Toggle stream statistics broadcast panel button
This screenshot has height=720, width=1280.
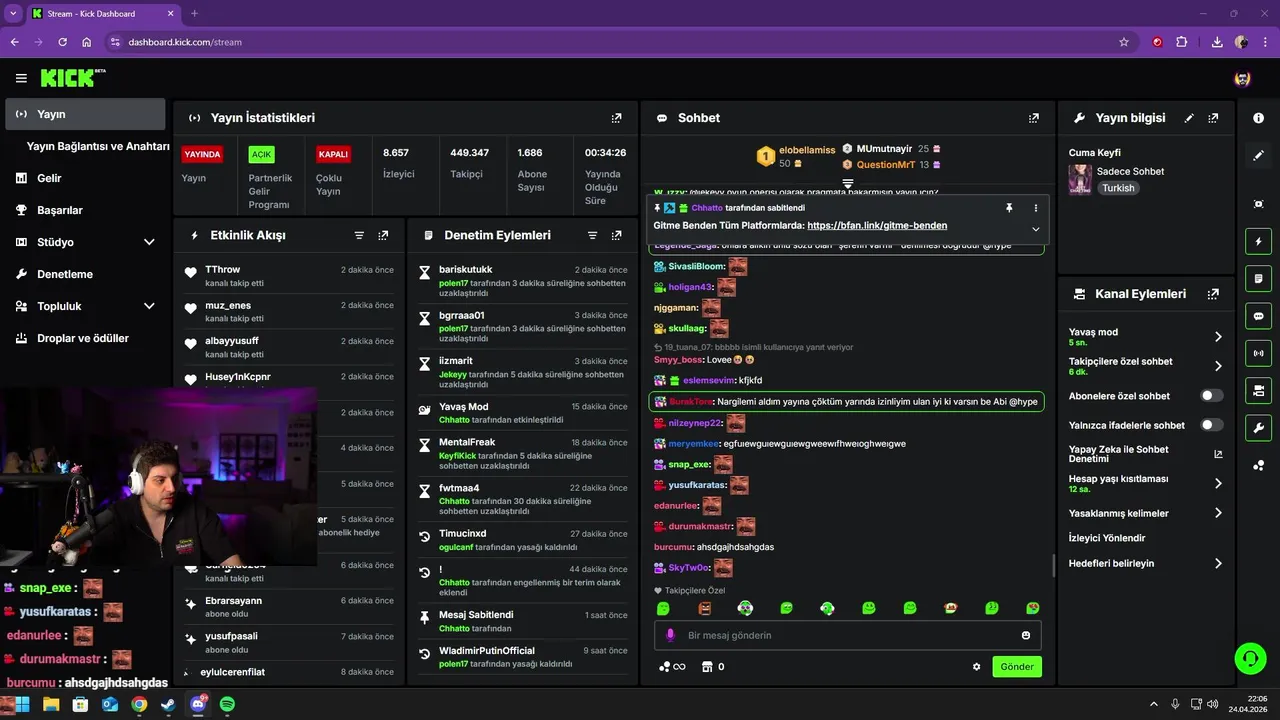tap(1258, 353)
